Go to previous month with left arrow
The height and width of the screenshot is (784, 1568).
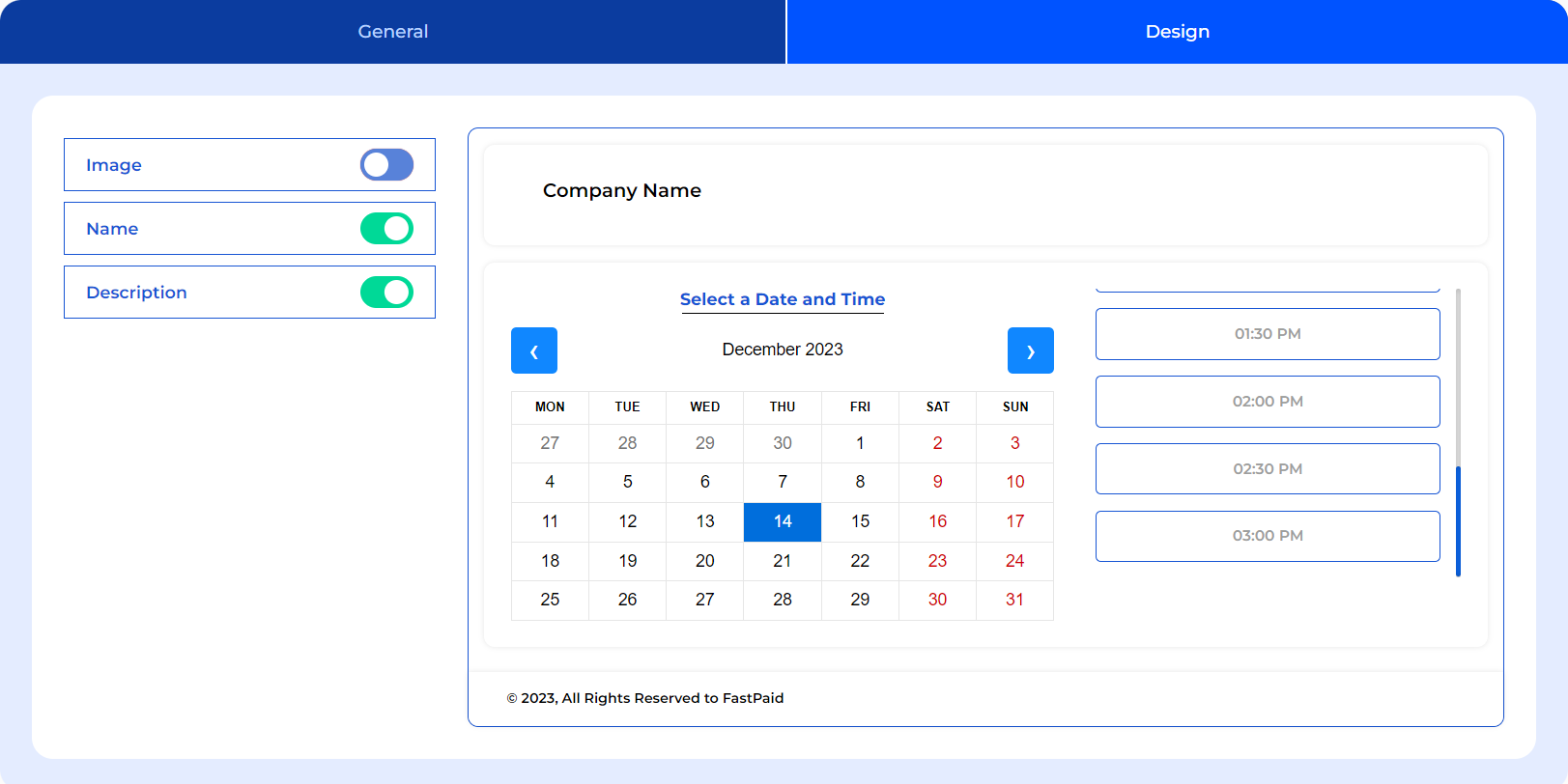534,350
